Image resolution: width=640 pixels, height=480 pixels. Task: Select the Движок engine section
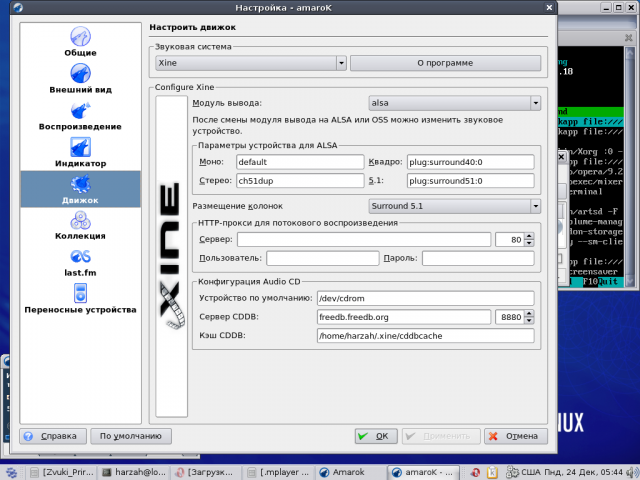80,189
